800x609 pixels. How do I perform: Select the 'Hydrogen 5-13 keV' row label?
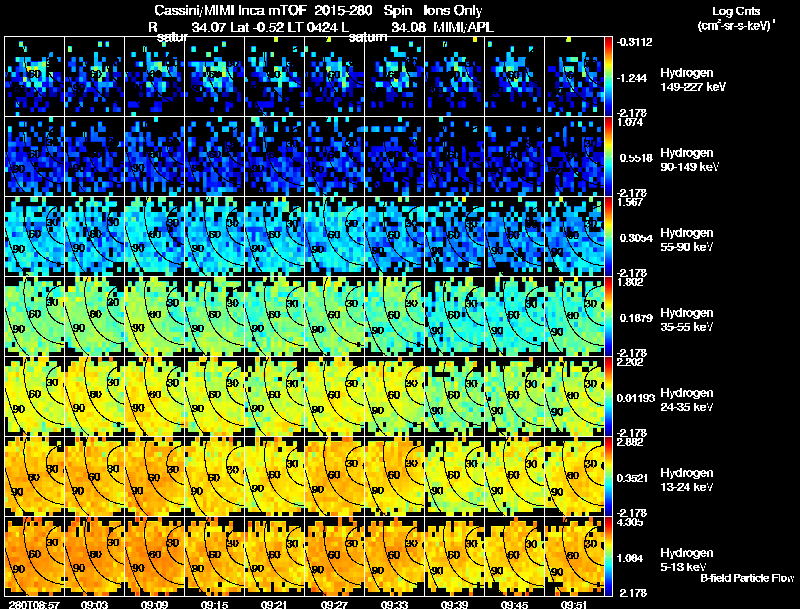pos(686,560)
